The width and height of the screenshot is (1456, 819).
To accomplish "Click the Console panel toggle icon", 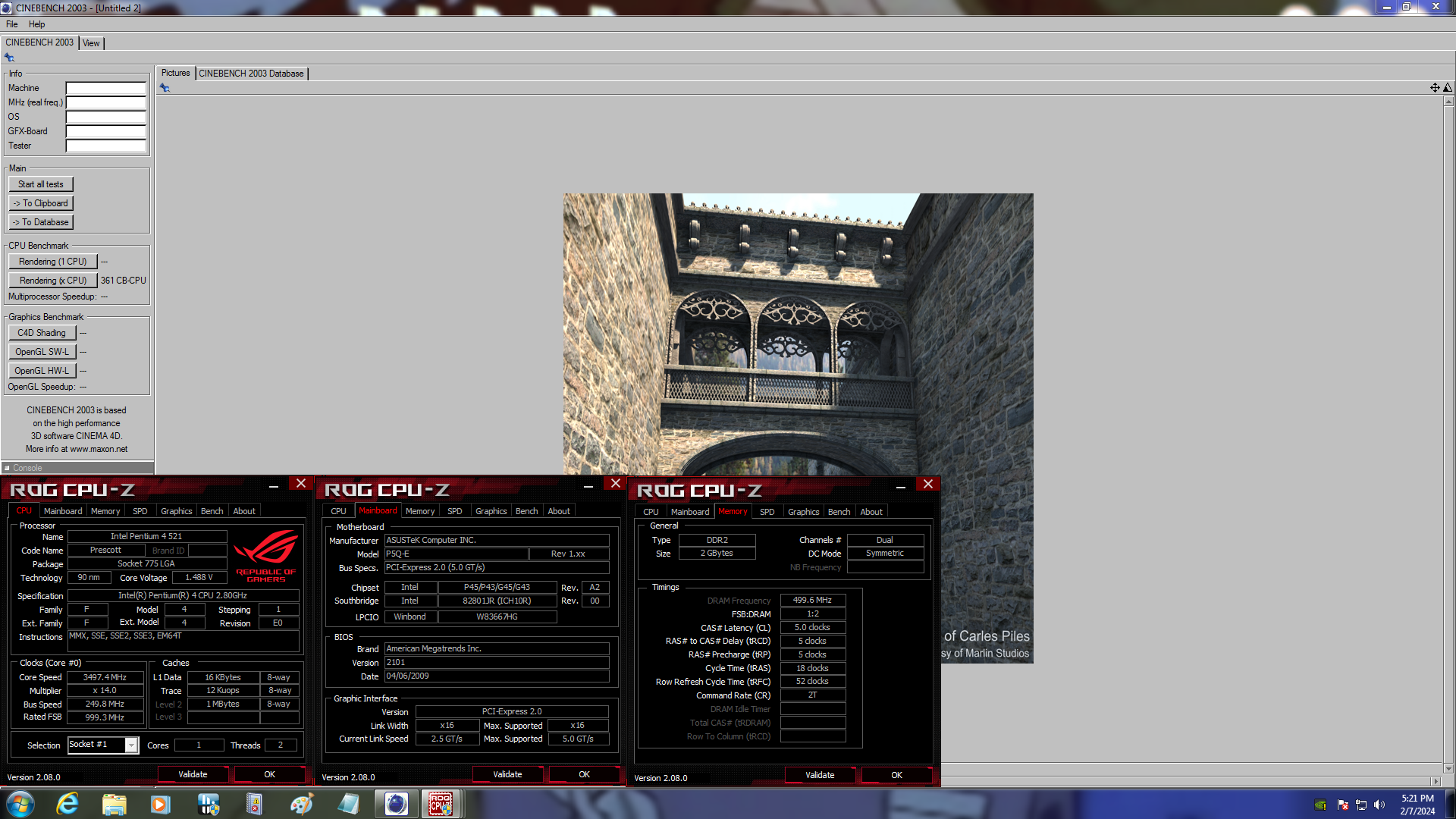I will point(7,468).
